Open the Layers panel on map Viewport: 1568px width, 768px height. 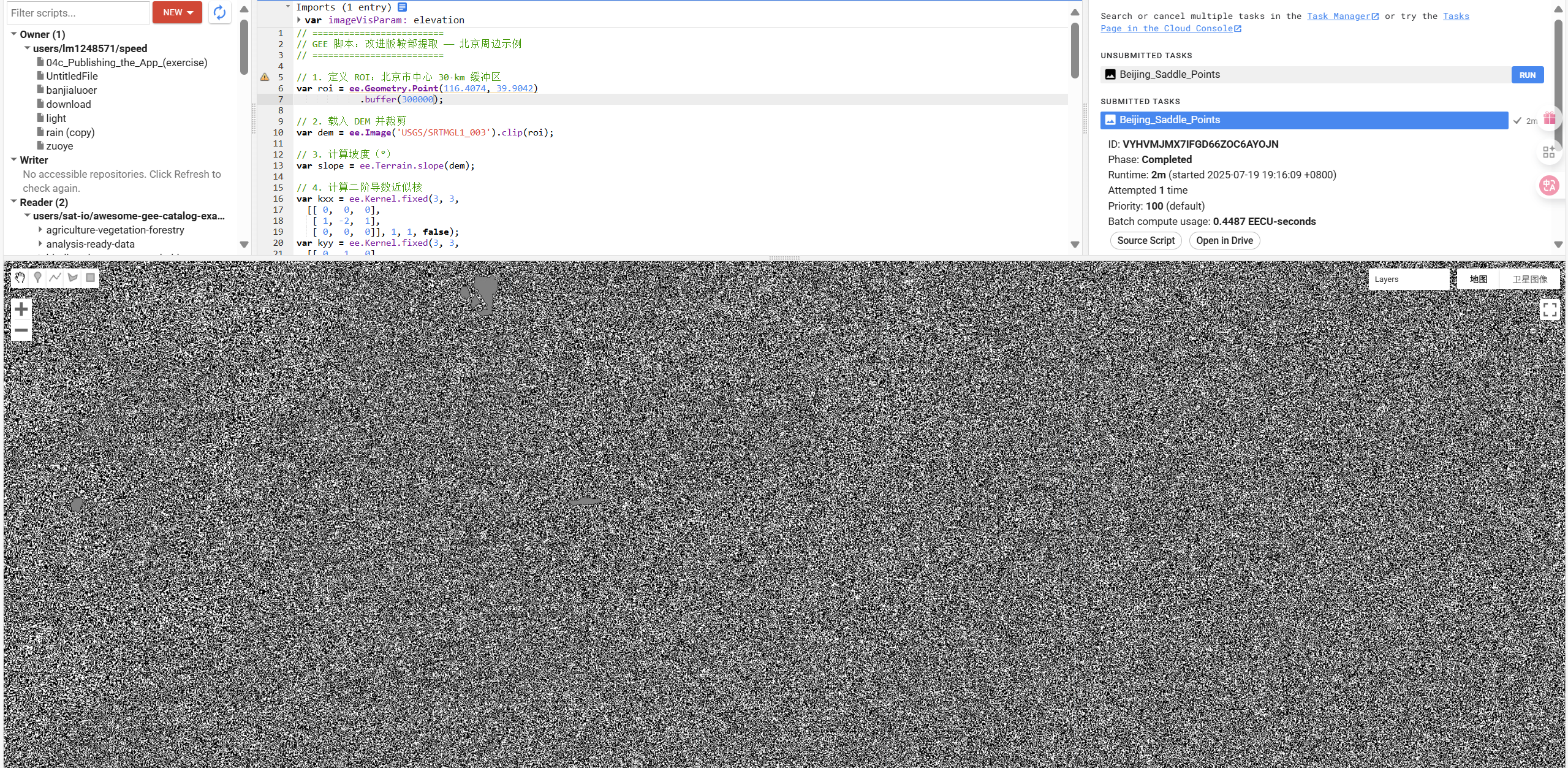click(x=1409, y=279)
